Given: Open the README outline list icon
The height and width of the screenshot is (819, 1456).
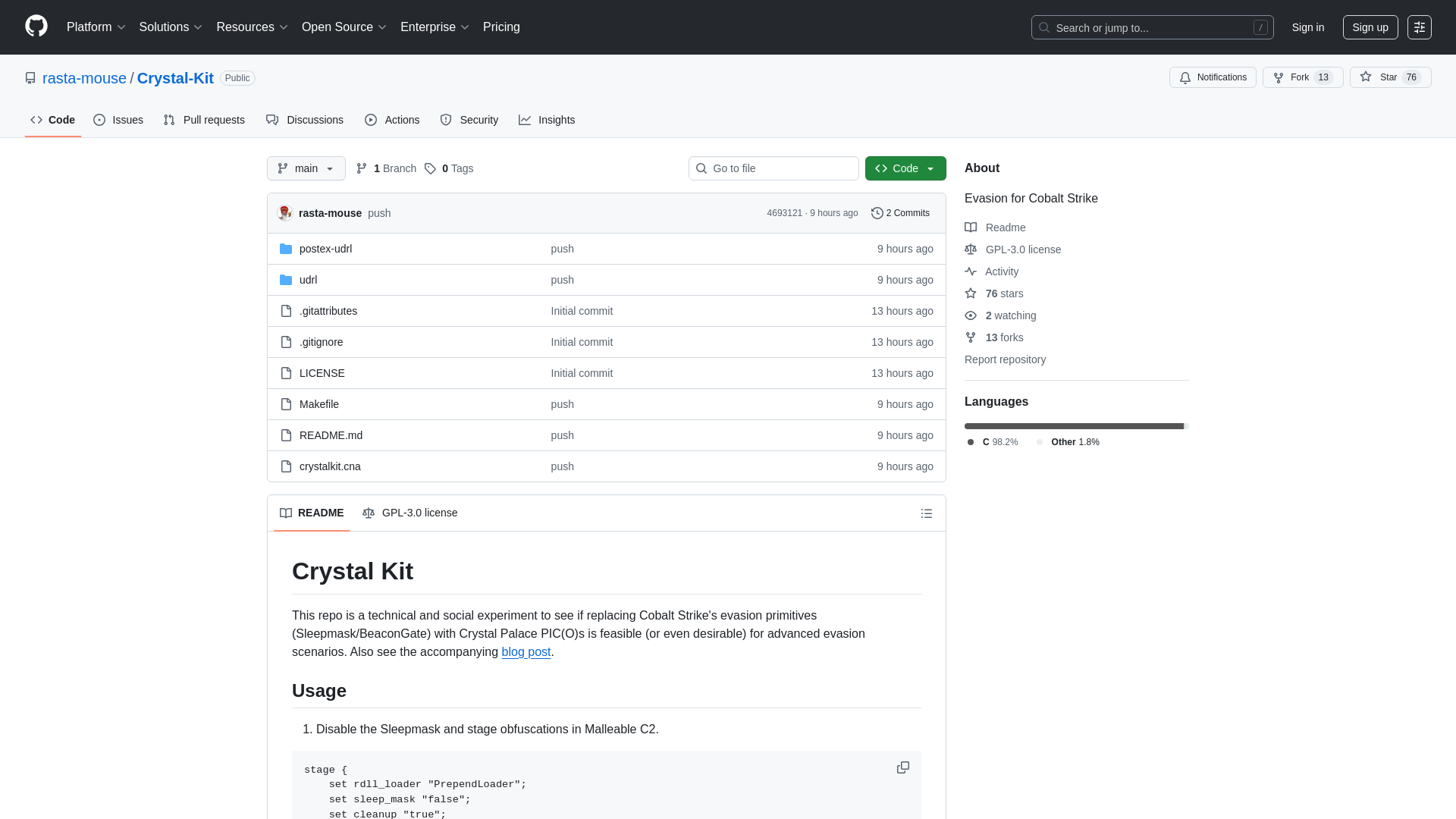Looking at the screenshot, I should pyautogui.click(x=926, y=513).
